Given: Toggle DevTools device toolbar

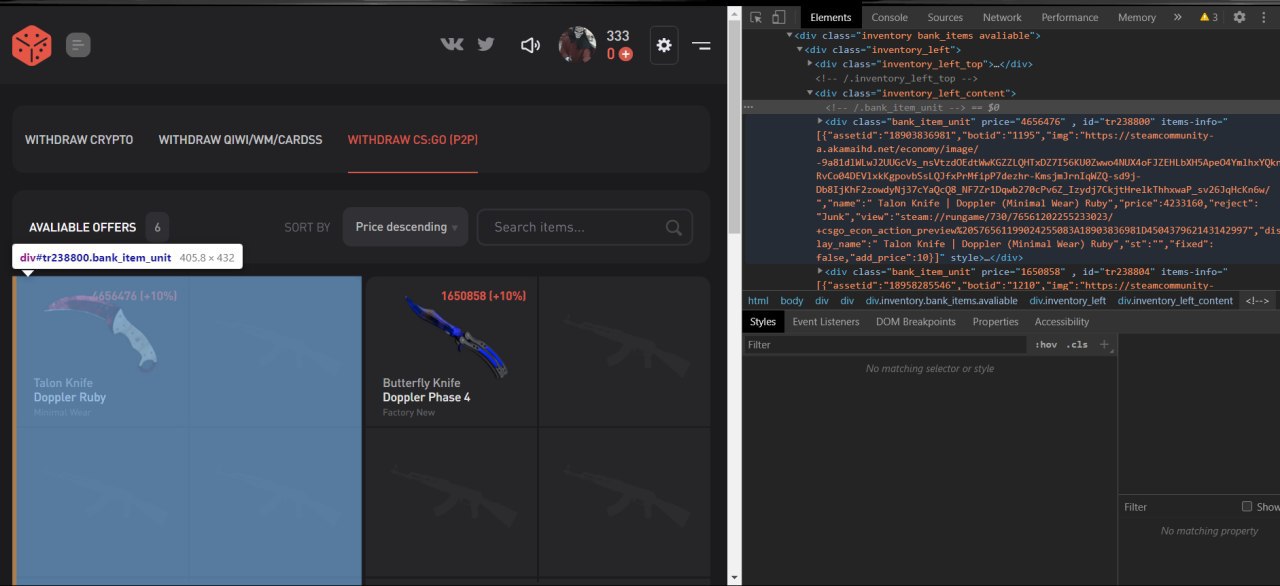Looking at the screenshot, I should 778,17.
